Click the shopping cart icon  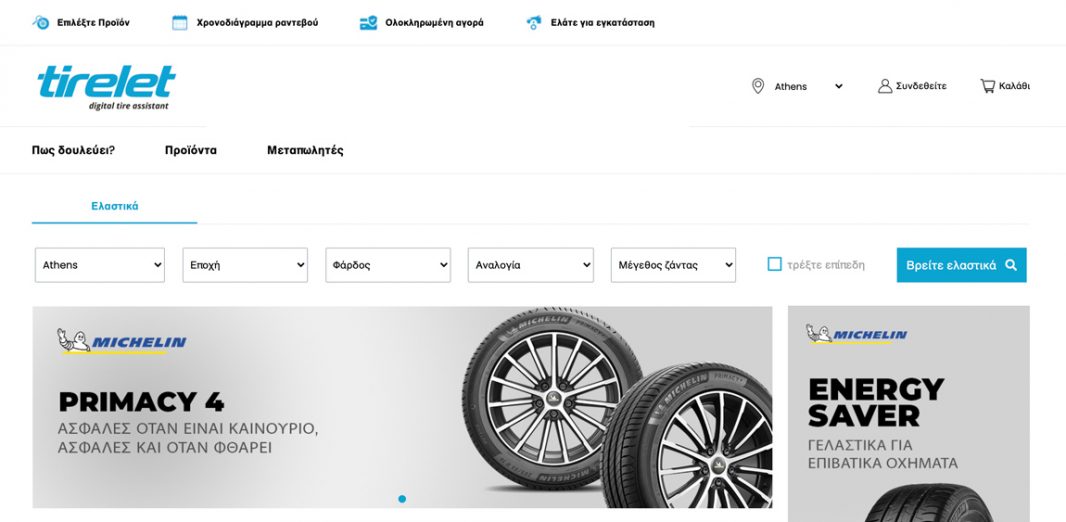[x=987, y=86]
